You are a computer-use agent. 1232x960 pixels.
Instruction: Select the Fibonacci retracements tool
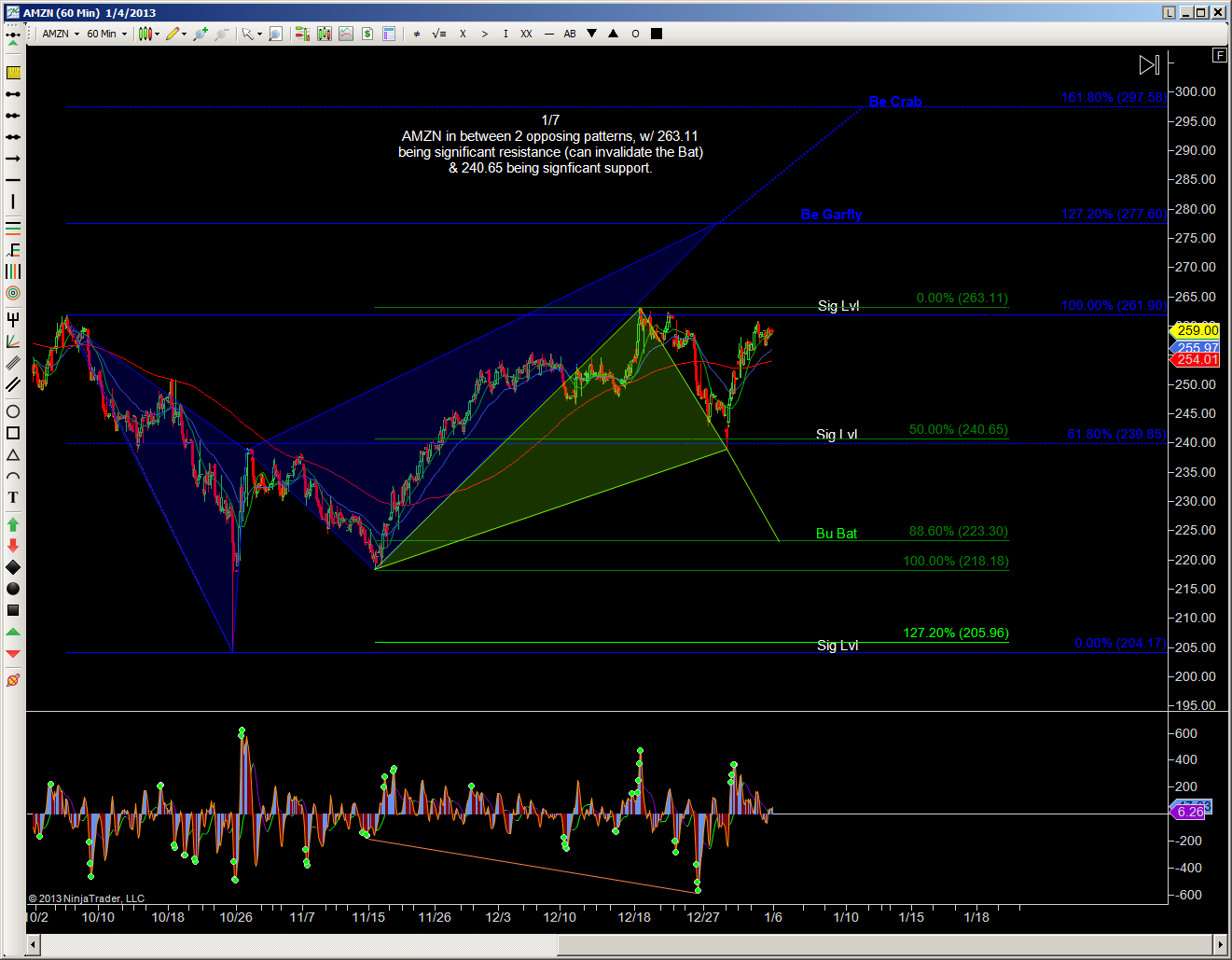point(13,228)
